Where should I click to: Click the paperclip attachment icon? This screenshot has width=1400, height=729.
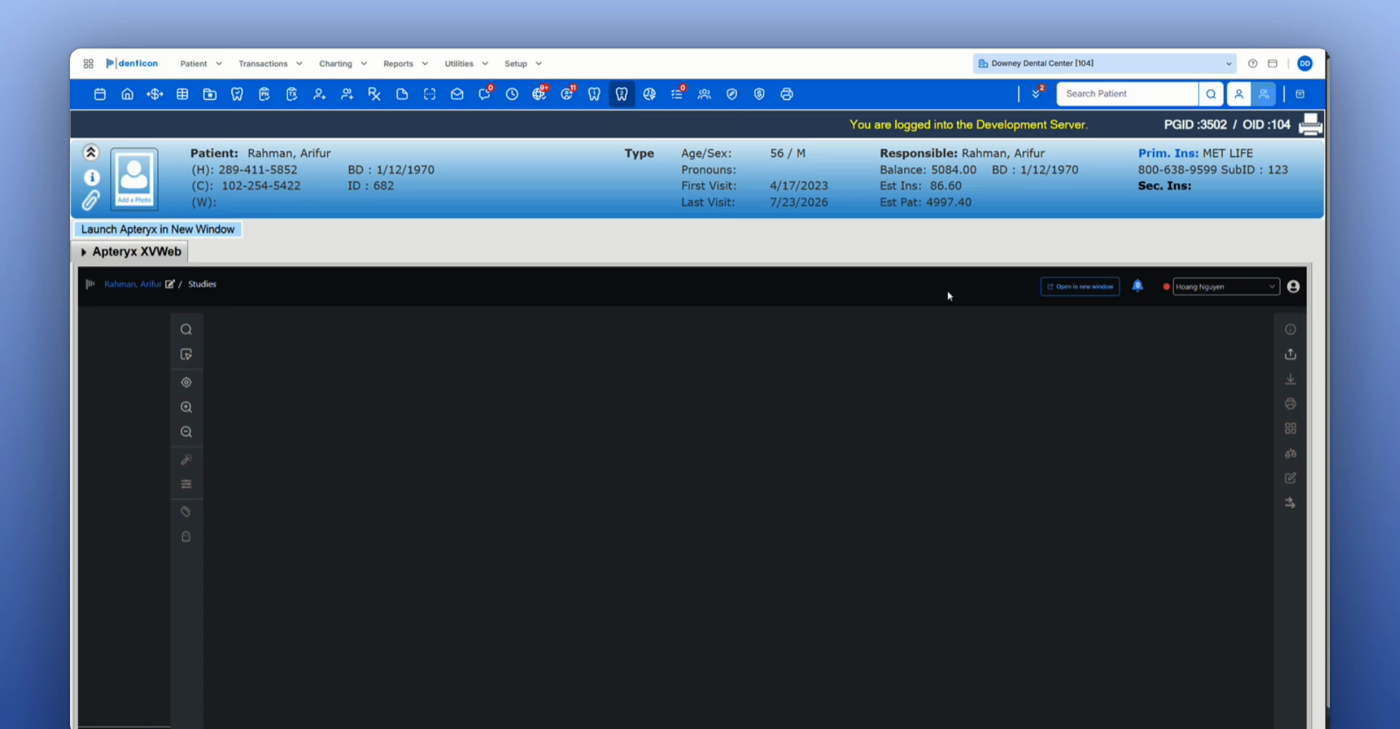click(x=91, y=200)
